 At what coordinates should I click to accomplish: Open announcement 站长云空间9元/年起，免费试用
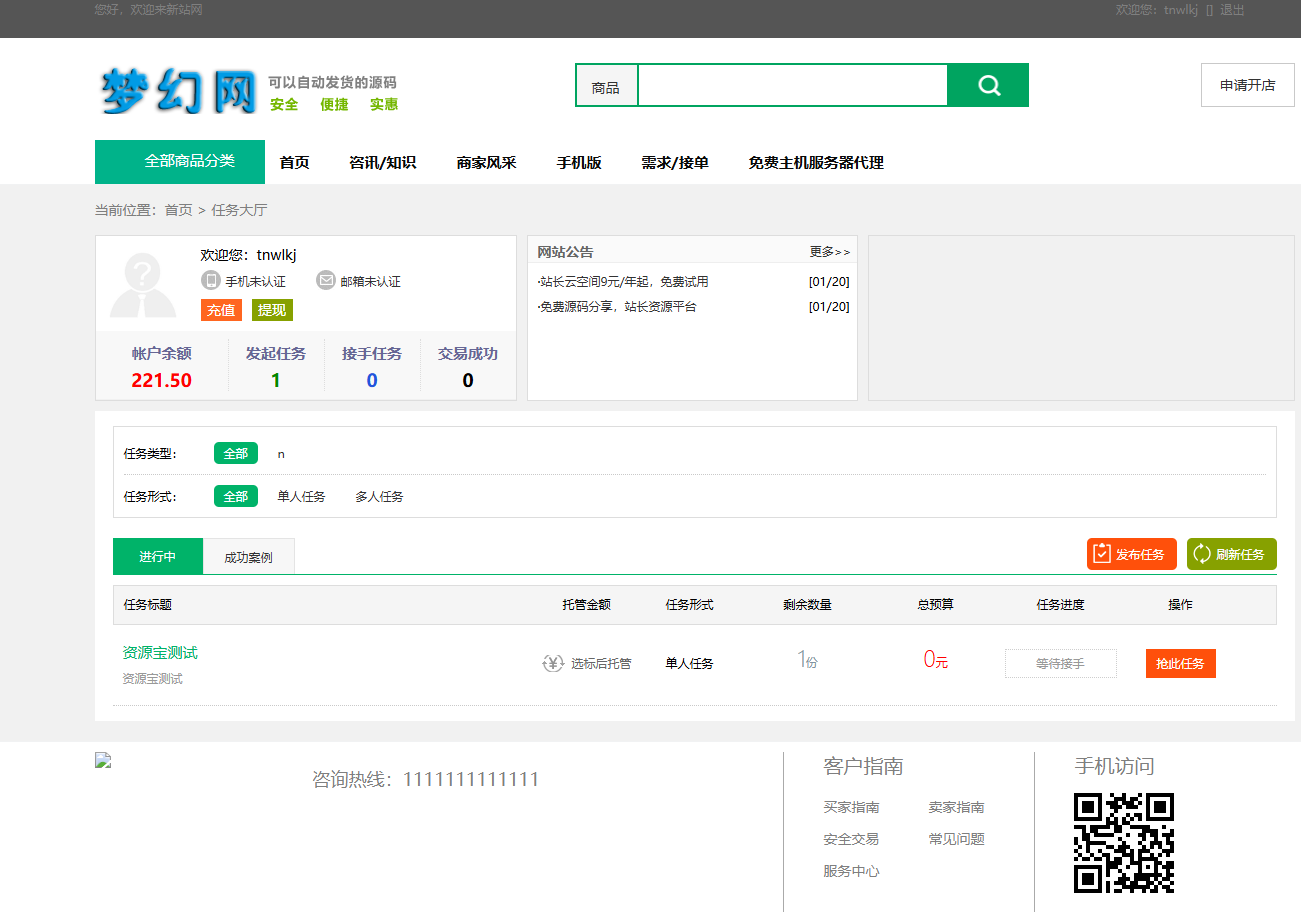623,282
